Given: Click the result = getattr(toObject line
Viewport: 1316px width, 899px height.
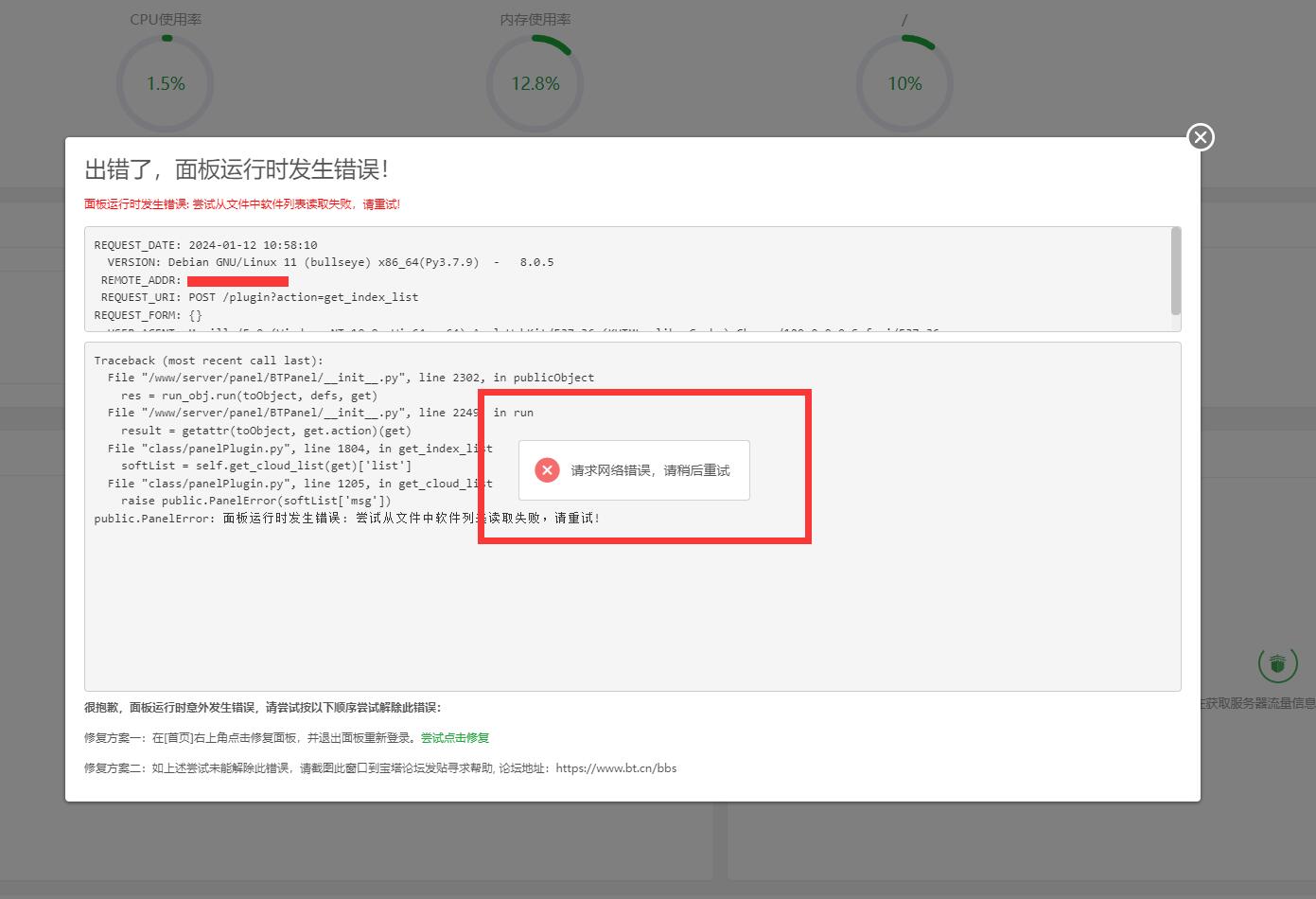Looking at the screenshot, I should [x=266, y=431].
